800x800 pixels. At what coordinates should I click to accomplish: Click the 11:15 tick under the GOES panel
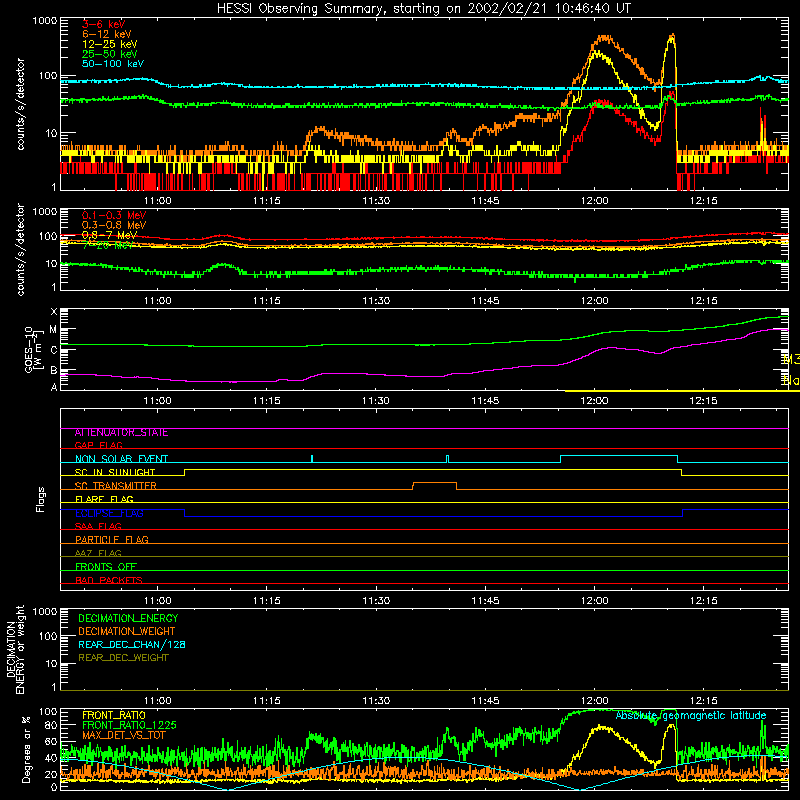point(267,401)
